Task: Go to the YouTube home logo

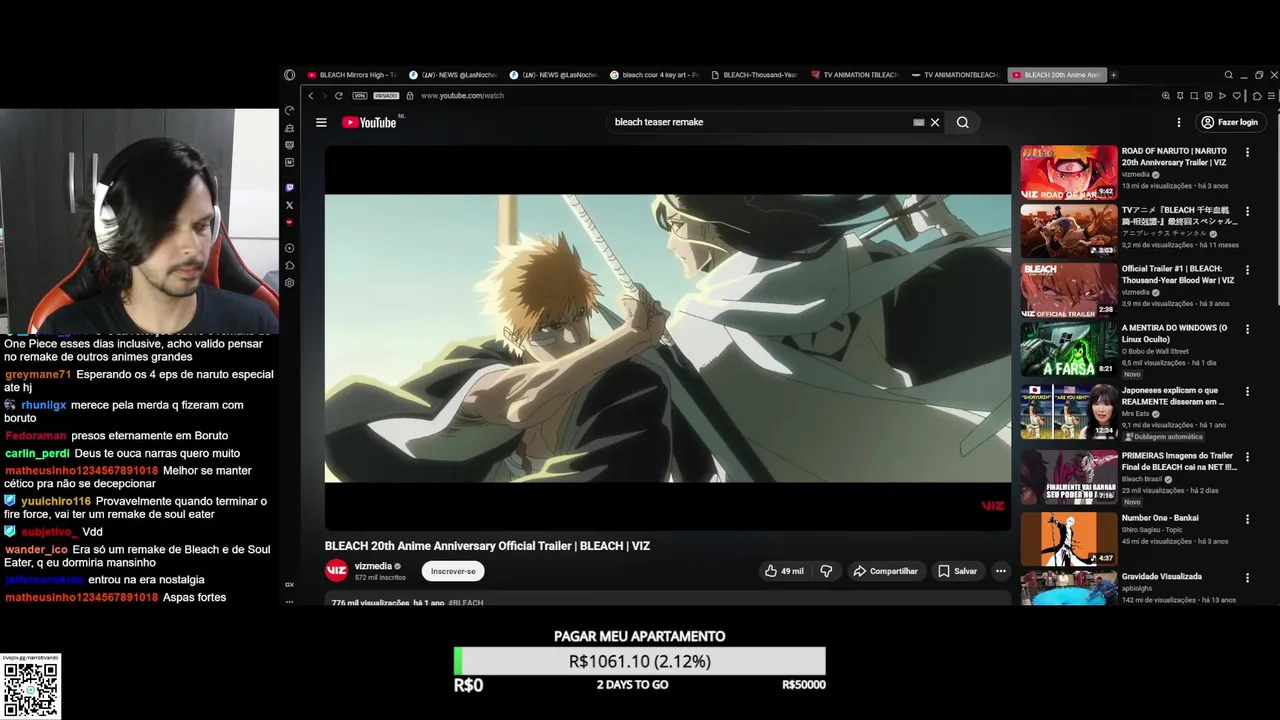Action: (369, 122)
